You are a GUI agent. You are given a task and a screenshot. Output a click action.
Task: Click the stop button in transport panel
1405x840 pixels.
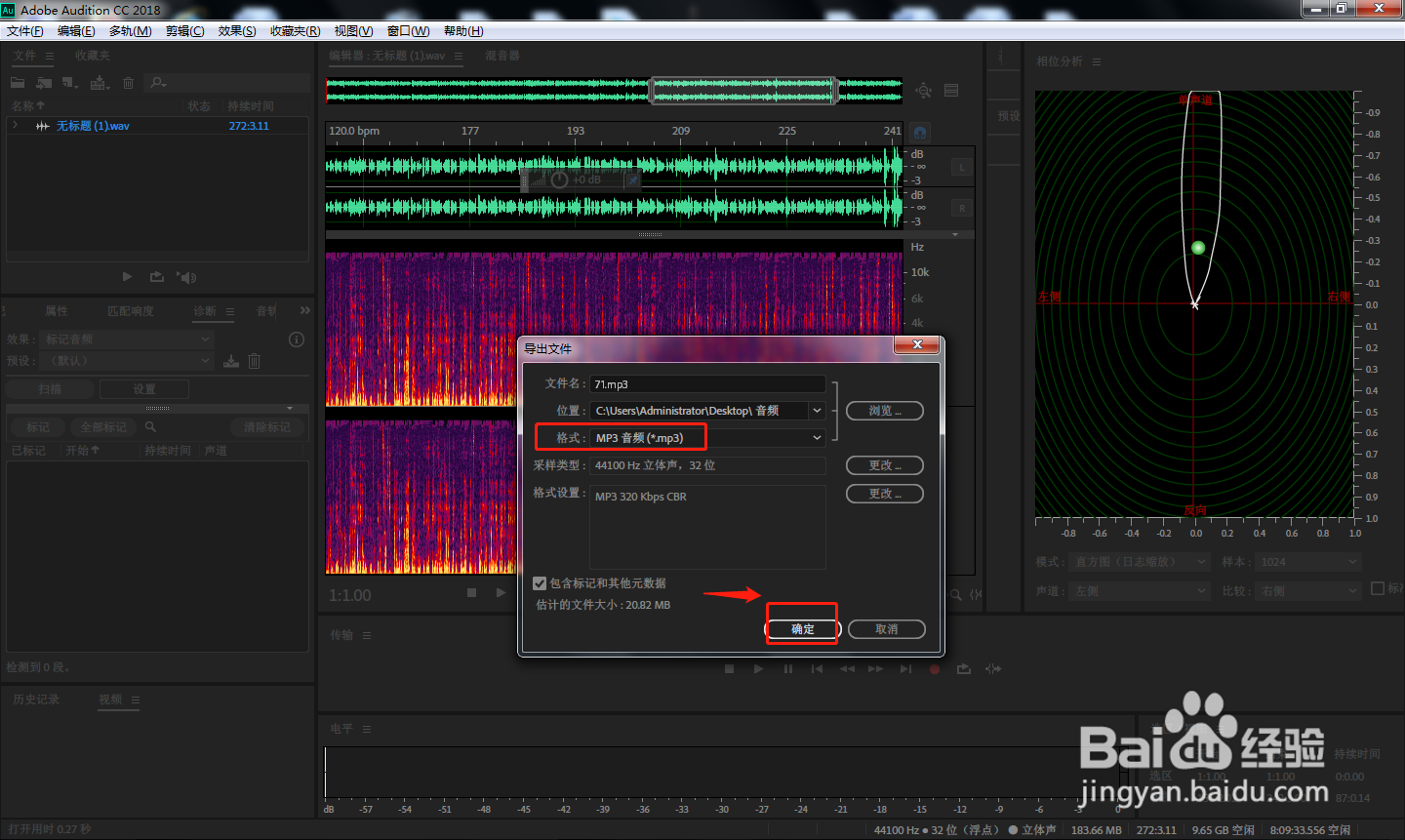tap(729, 669)
